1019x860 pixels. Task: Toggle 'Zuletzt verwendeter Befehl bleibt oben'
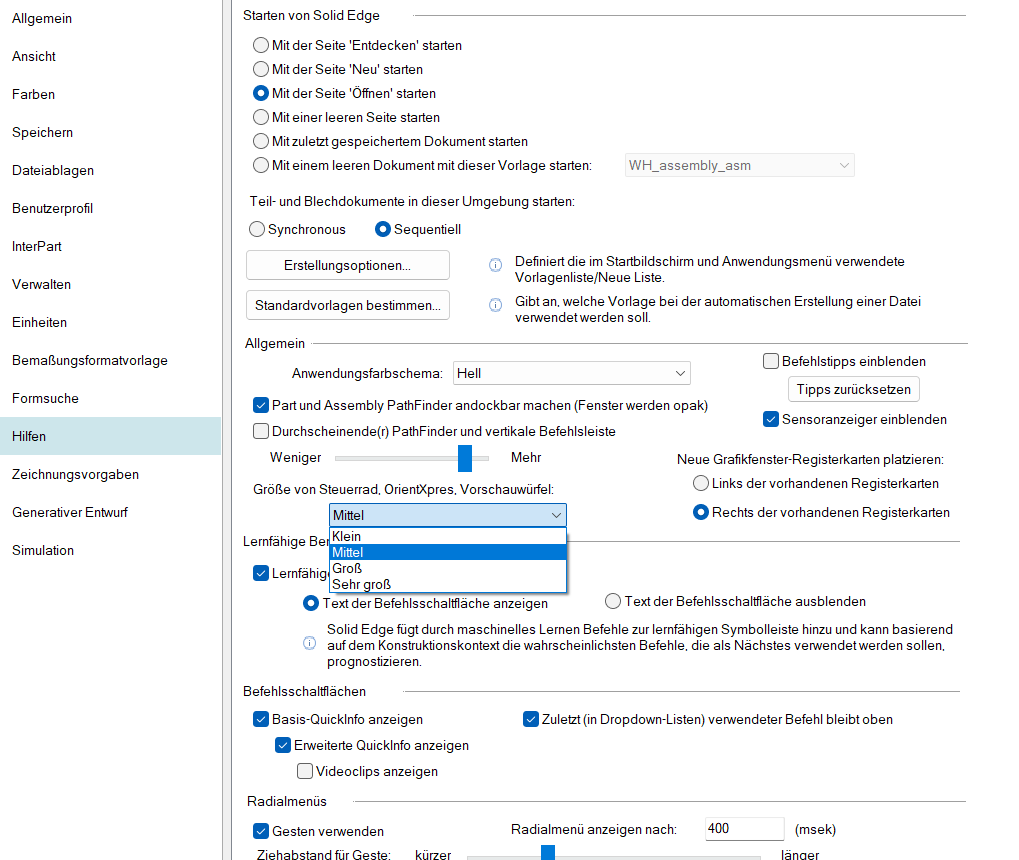(x=531, y=719)
